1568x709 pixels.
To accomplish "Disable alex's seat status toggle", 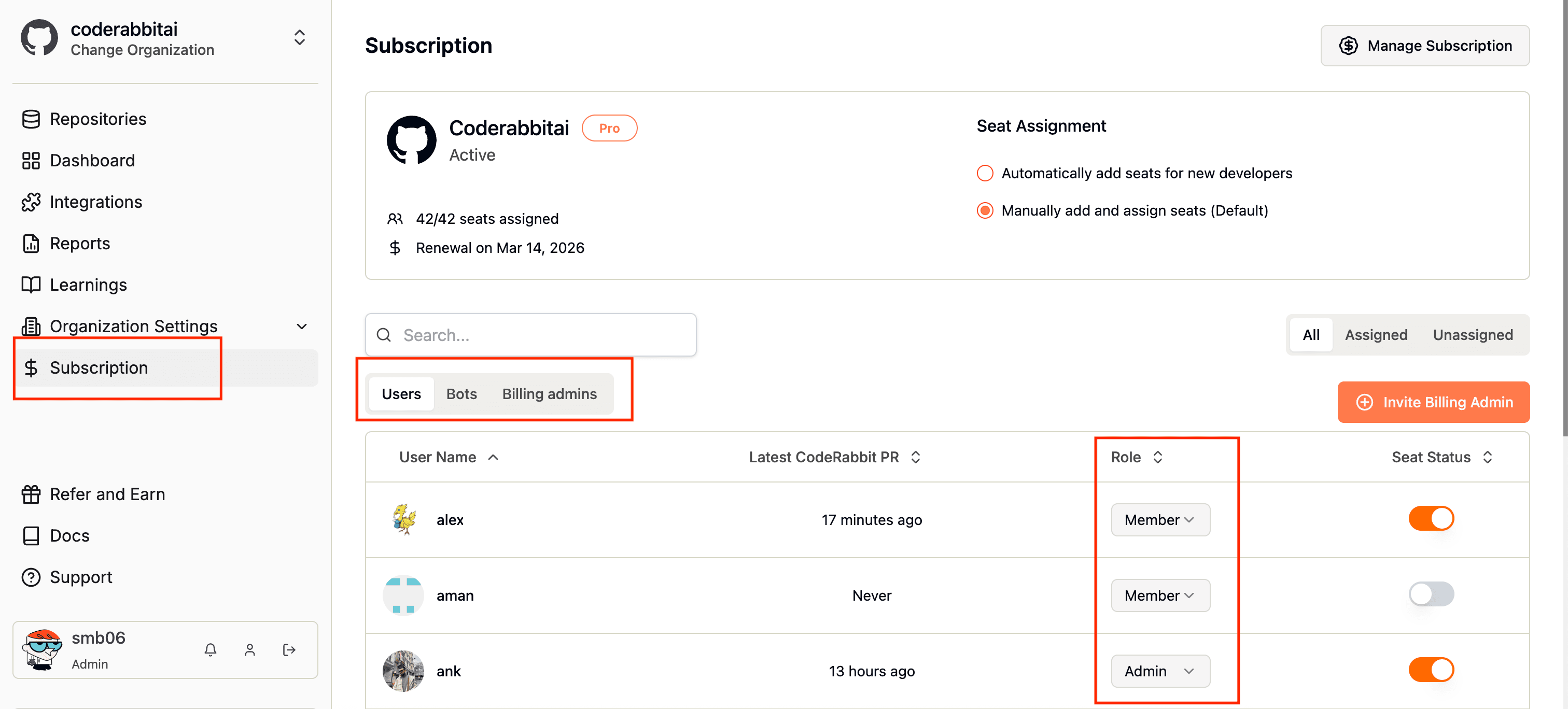I will pyautogui.click(x=1431, y=519).
